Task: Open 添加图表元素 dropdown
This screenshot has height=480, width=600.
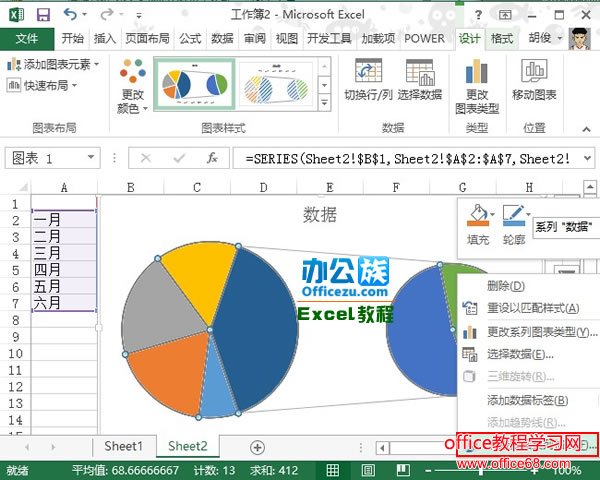Action: (53, 64)
